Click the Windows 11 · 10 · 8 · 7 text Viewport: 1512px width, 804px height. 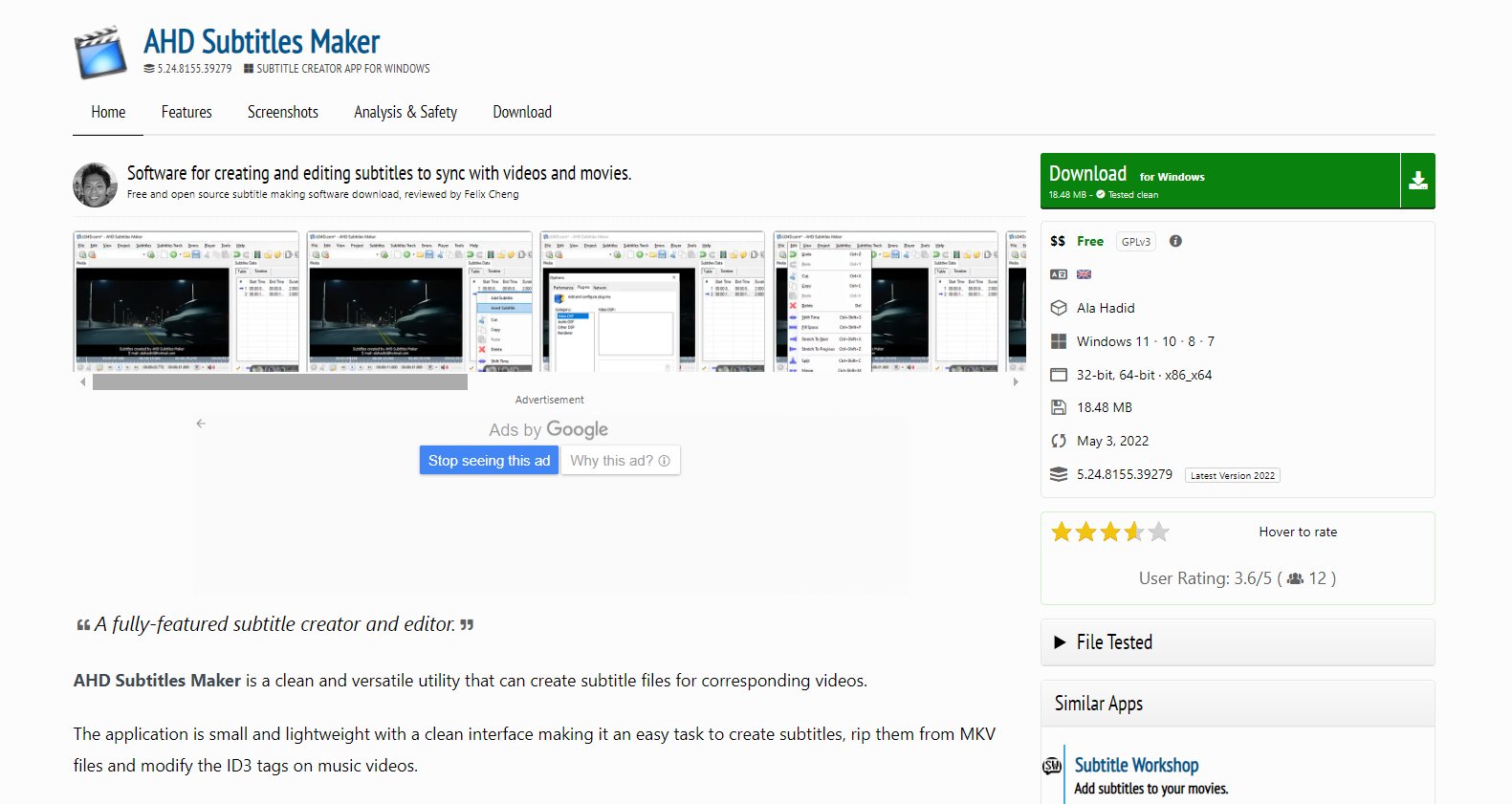[1146, 341]
